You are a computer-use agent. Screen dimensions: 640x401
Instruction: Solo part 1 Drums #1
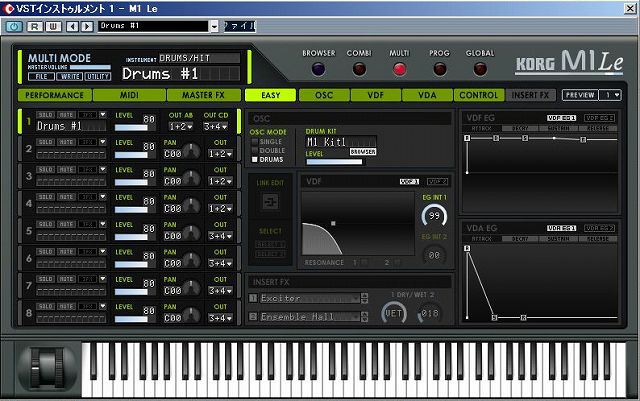pos(45,115)
